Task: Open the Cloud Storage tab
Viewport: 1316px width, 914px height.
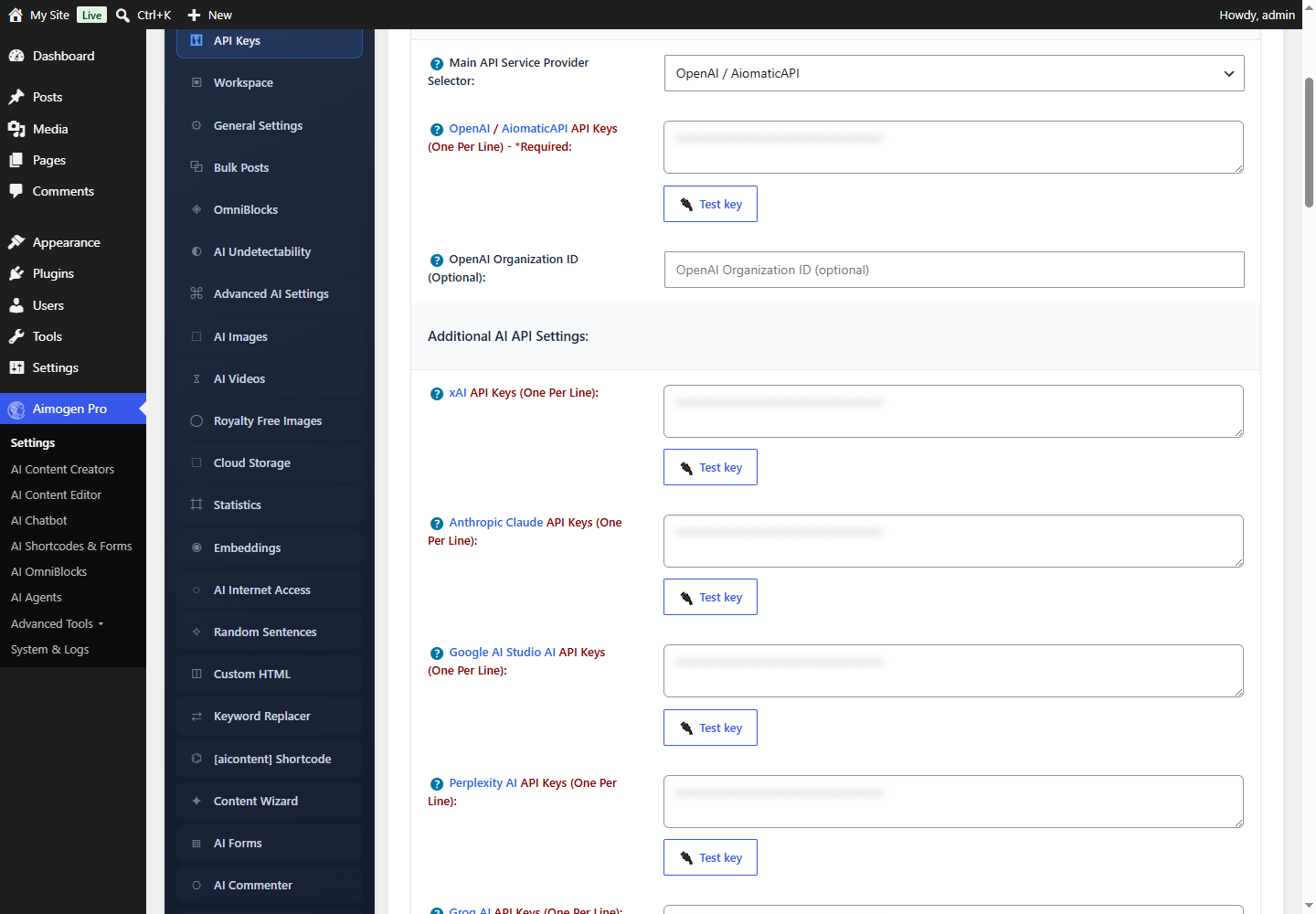Action: pos(270,462)
